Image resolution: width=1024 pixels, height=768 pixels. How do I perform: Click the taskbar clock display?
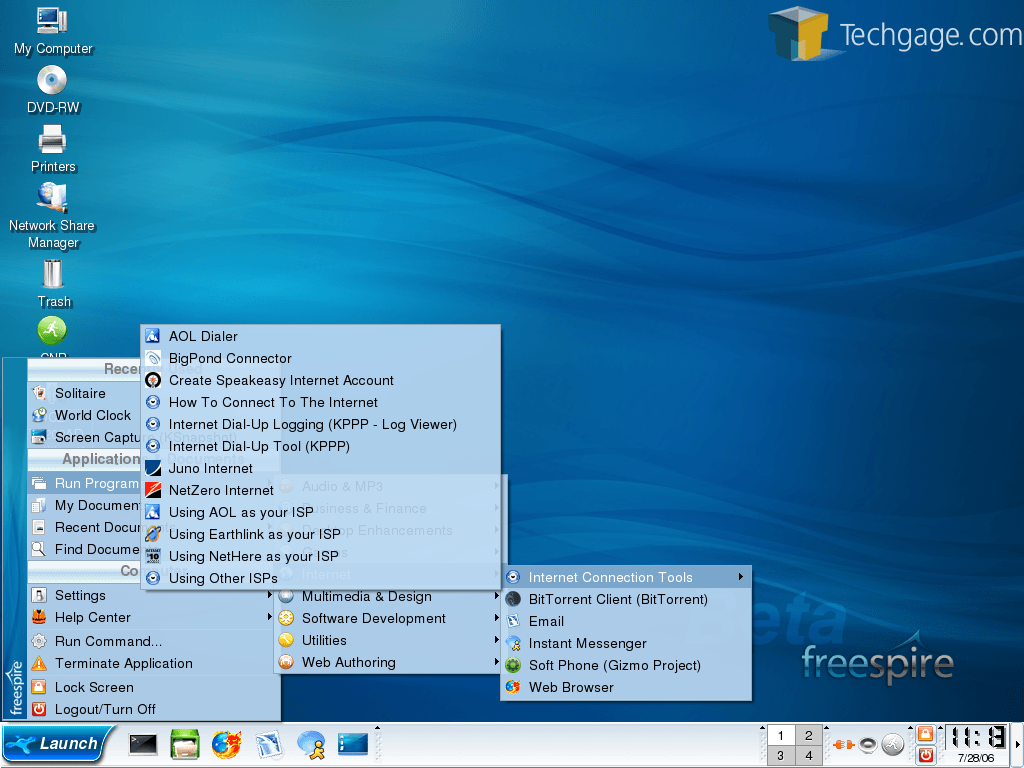coord(976,737)
